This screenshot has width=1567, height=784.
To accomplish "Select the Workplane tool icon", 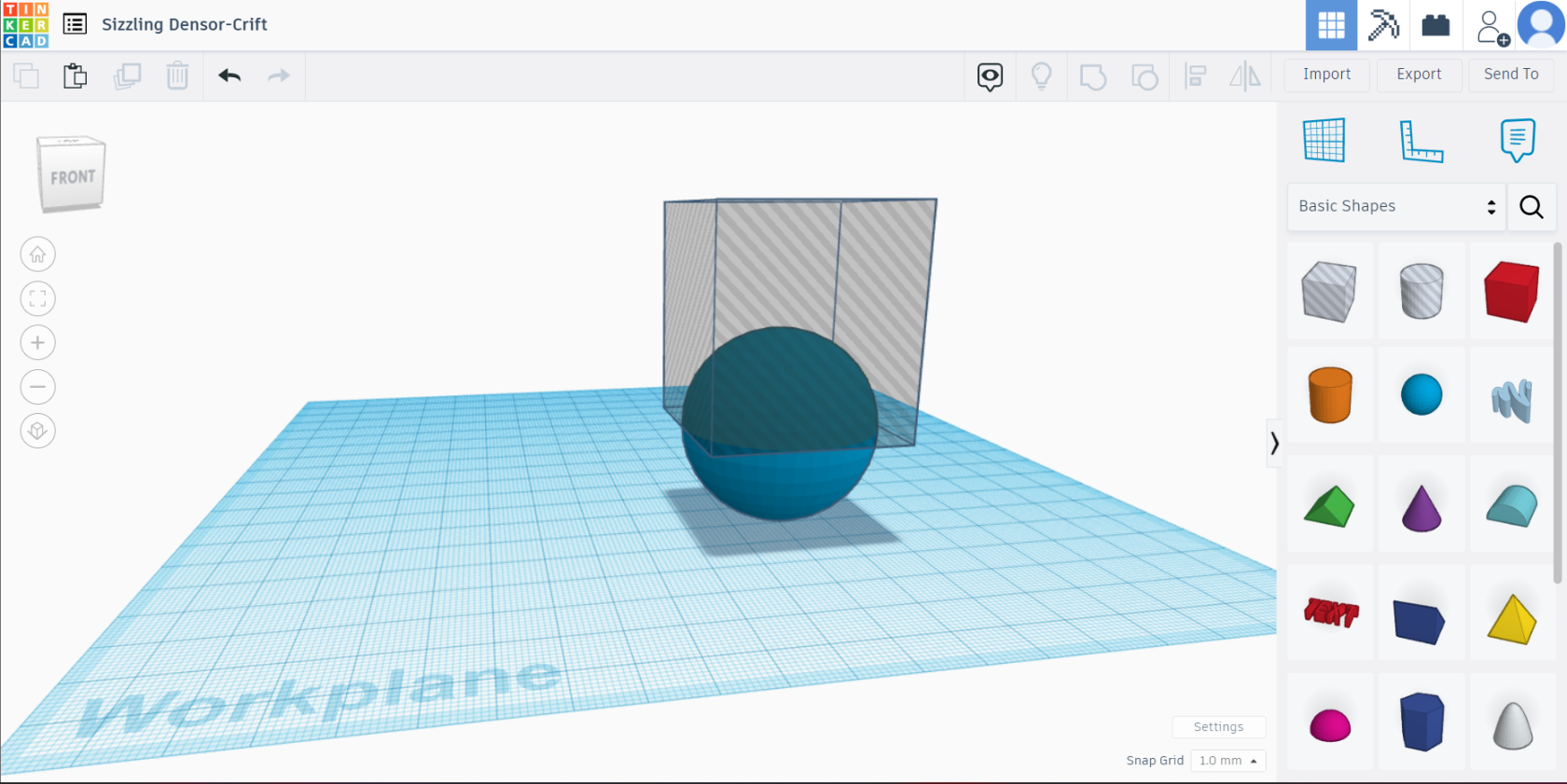I will tap(1324, 140).
